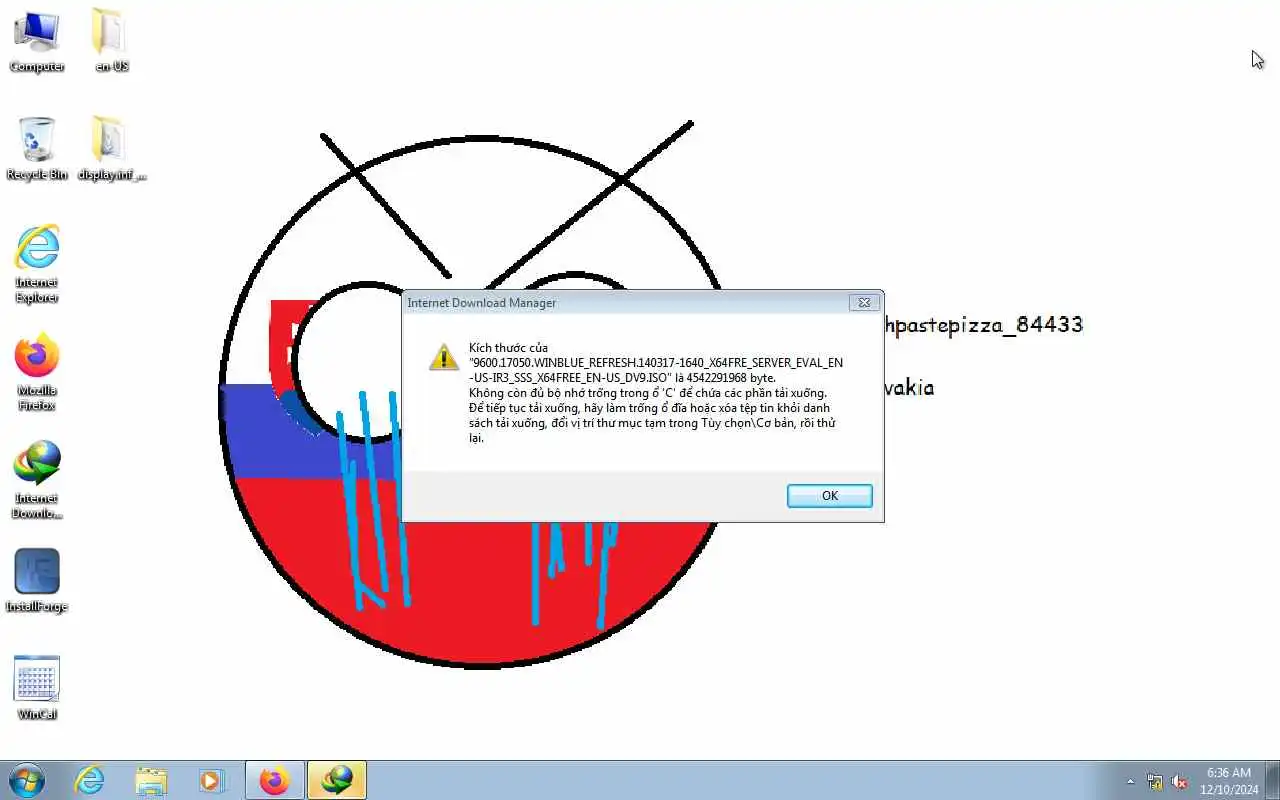Switch to Internet Download Manager taskbar button
This screenshot has height=800, width=1280.
(337, 780)
